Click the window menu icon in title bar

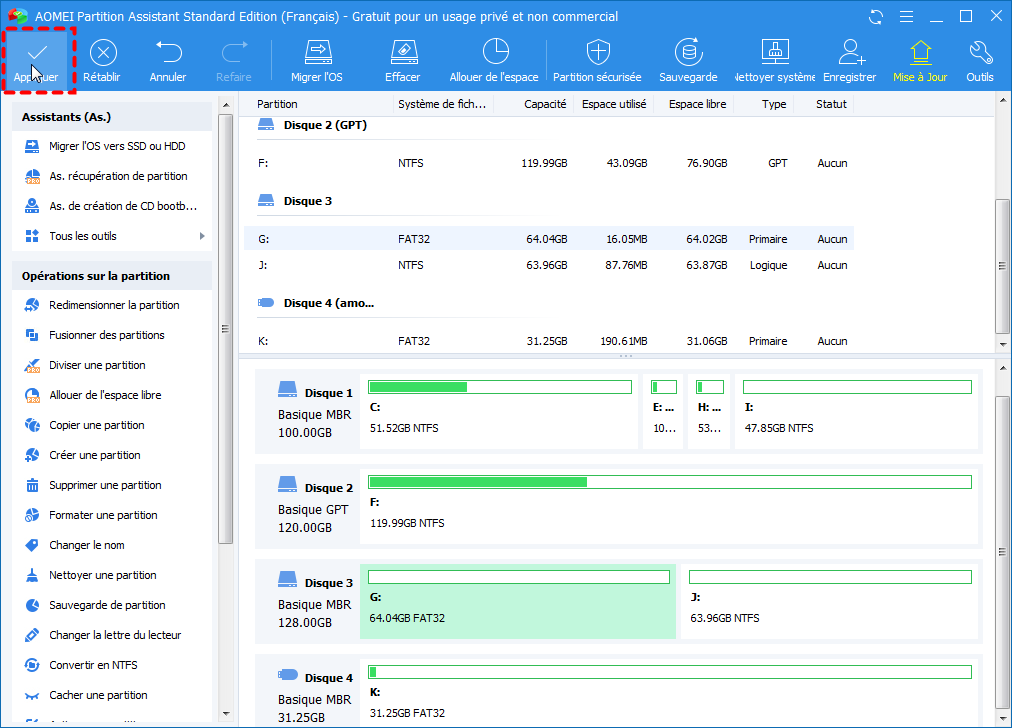pos(908,16)
